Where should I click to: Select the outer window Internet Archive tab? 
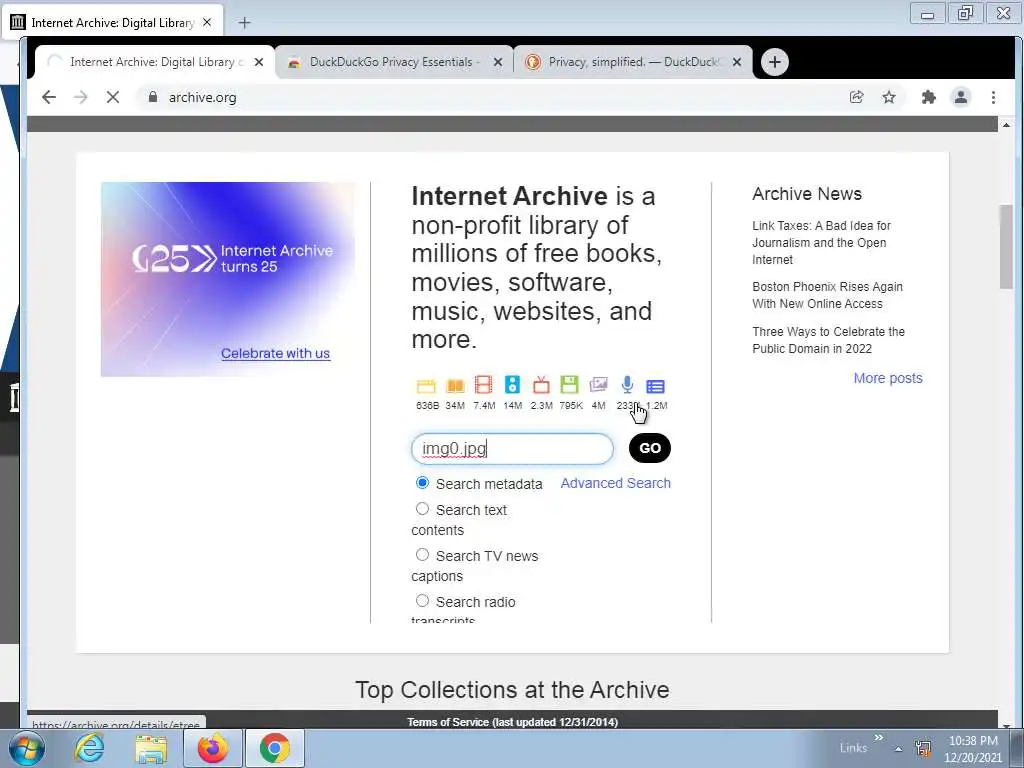112,23
